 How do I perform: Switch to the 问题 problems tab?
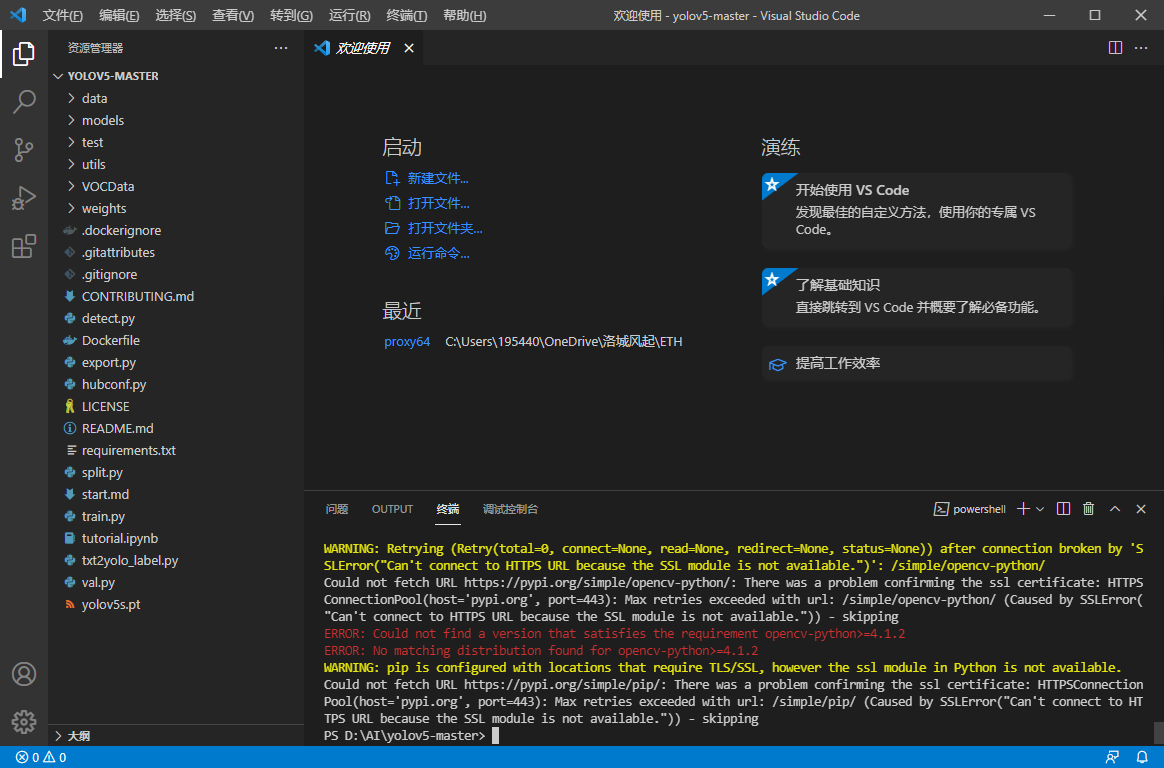pyautogui.click(x=337, y=509)
